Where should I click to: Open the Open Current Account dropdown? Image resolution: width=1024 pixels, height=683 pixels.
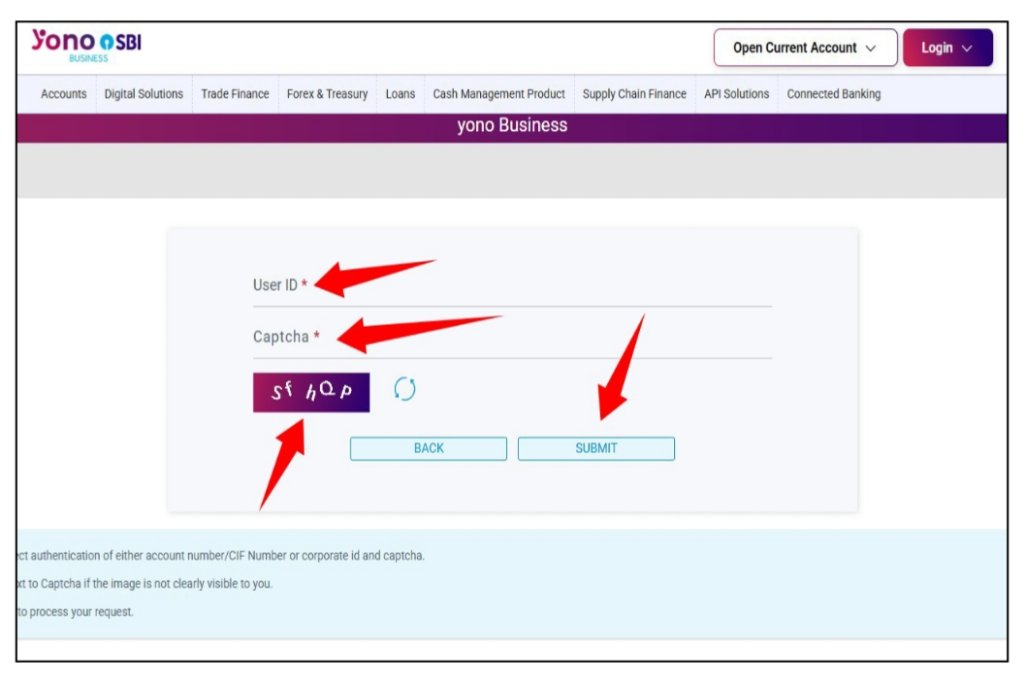(805, 48)
